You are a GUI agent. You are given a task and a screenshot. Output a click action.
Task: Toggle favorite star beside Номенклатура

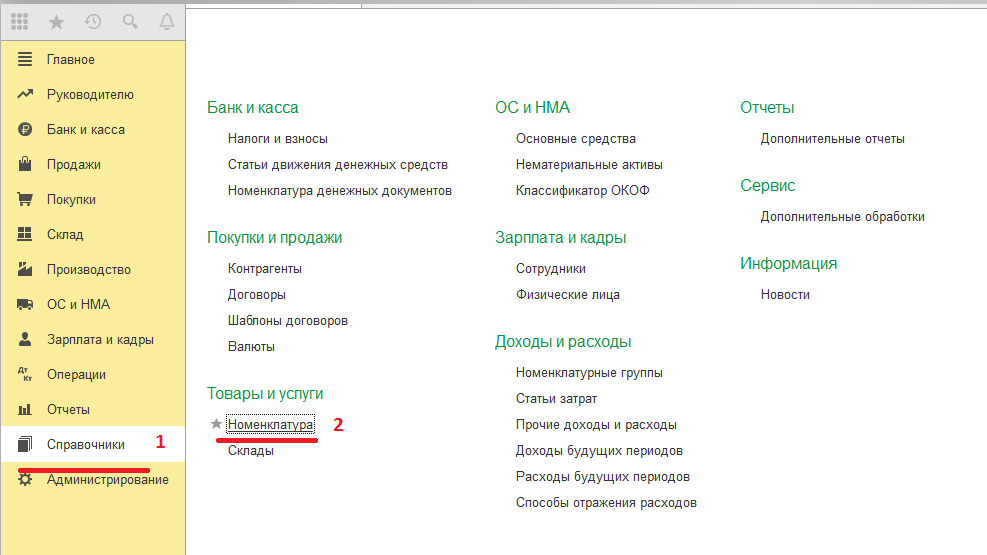click(x=216, y=423)
